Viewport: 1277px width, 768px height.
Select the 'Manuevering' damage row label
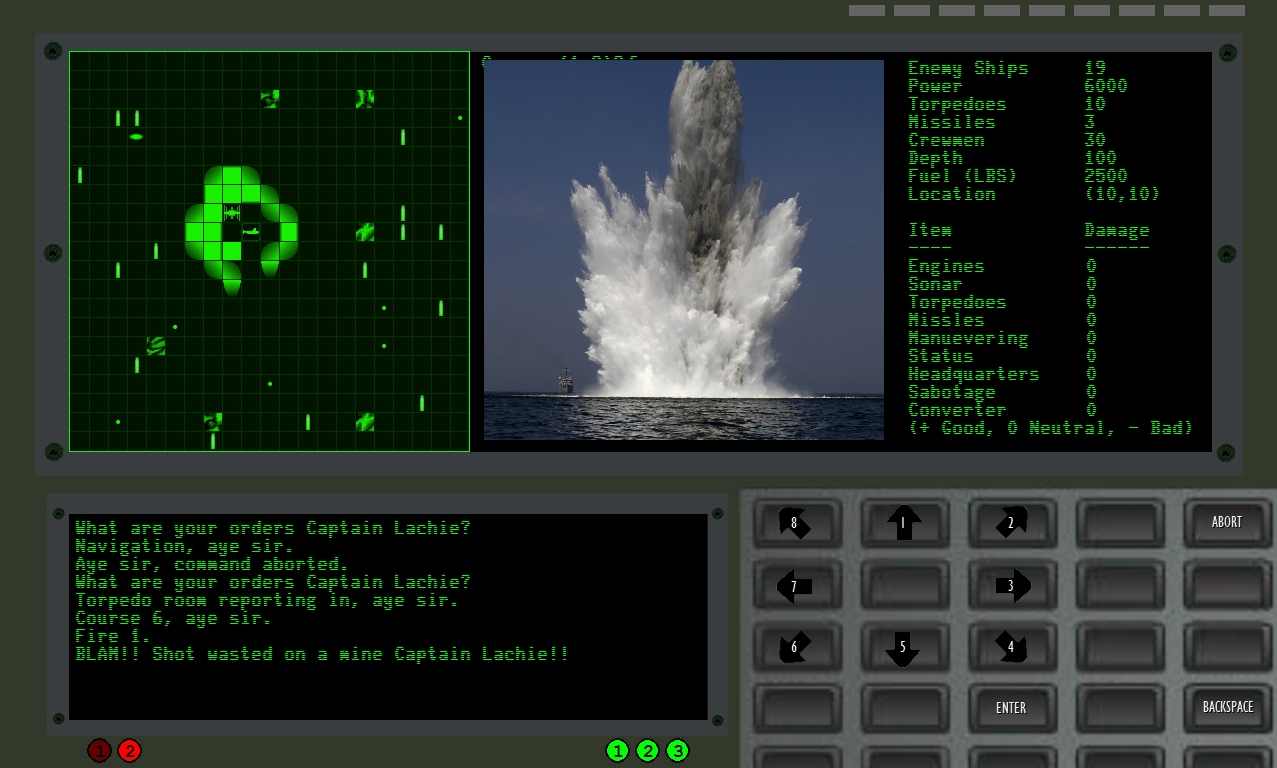pyautogui.click(x=968, y=338)
